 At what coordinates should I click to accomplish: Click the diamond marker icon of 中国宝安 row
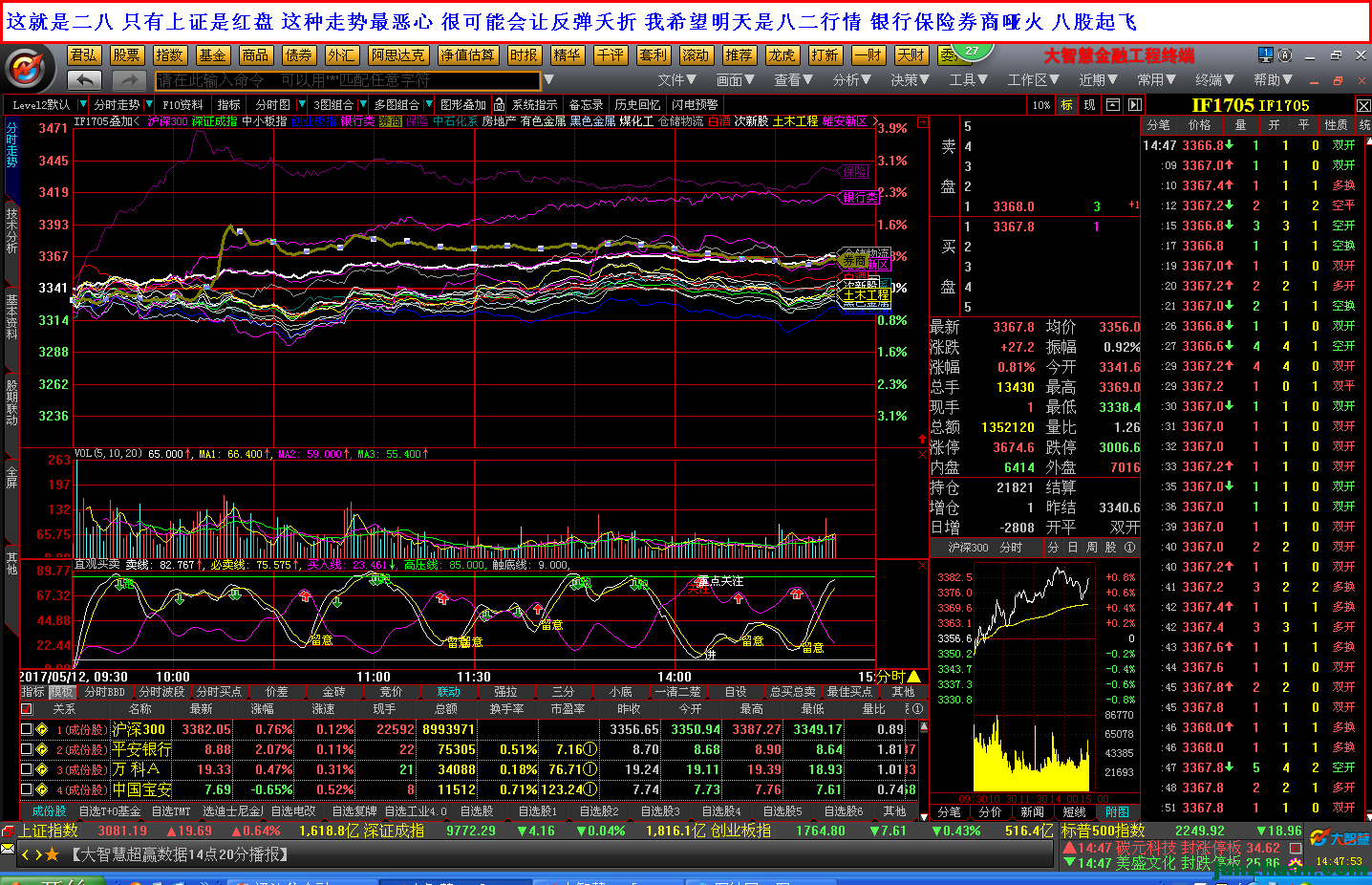point(42,789)
